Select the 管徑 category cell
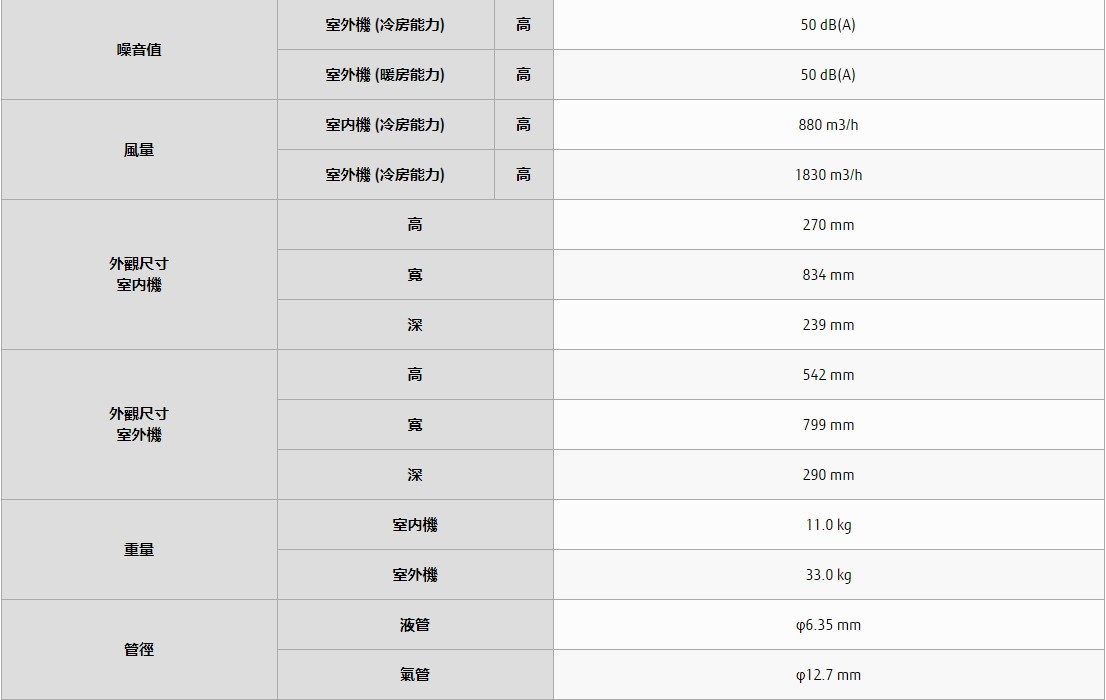This screenshot has width=1106, height=700. (139, 650)
